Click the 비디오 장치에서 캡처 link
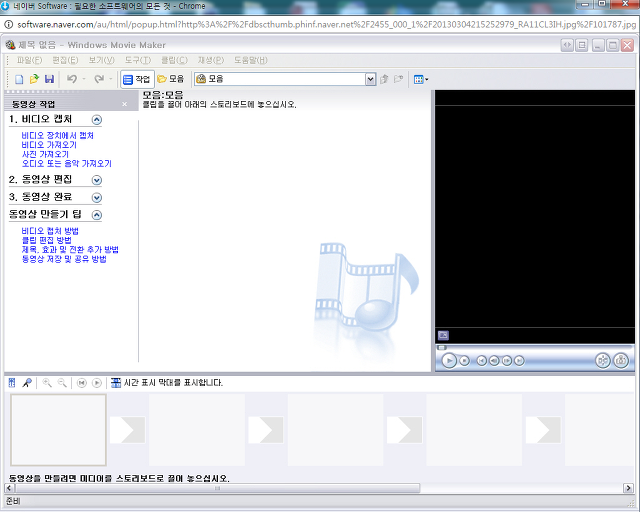This screenshot has width=640, height=512. coord(58,136)
